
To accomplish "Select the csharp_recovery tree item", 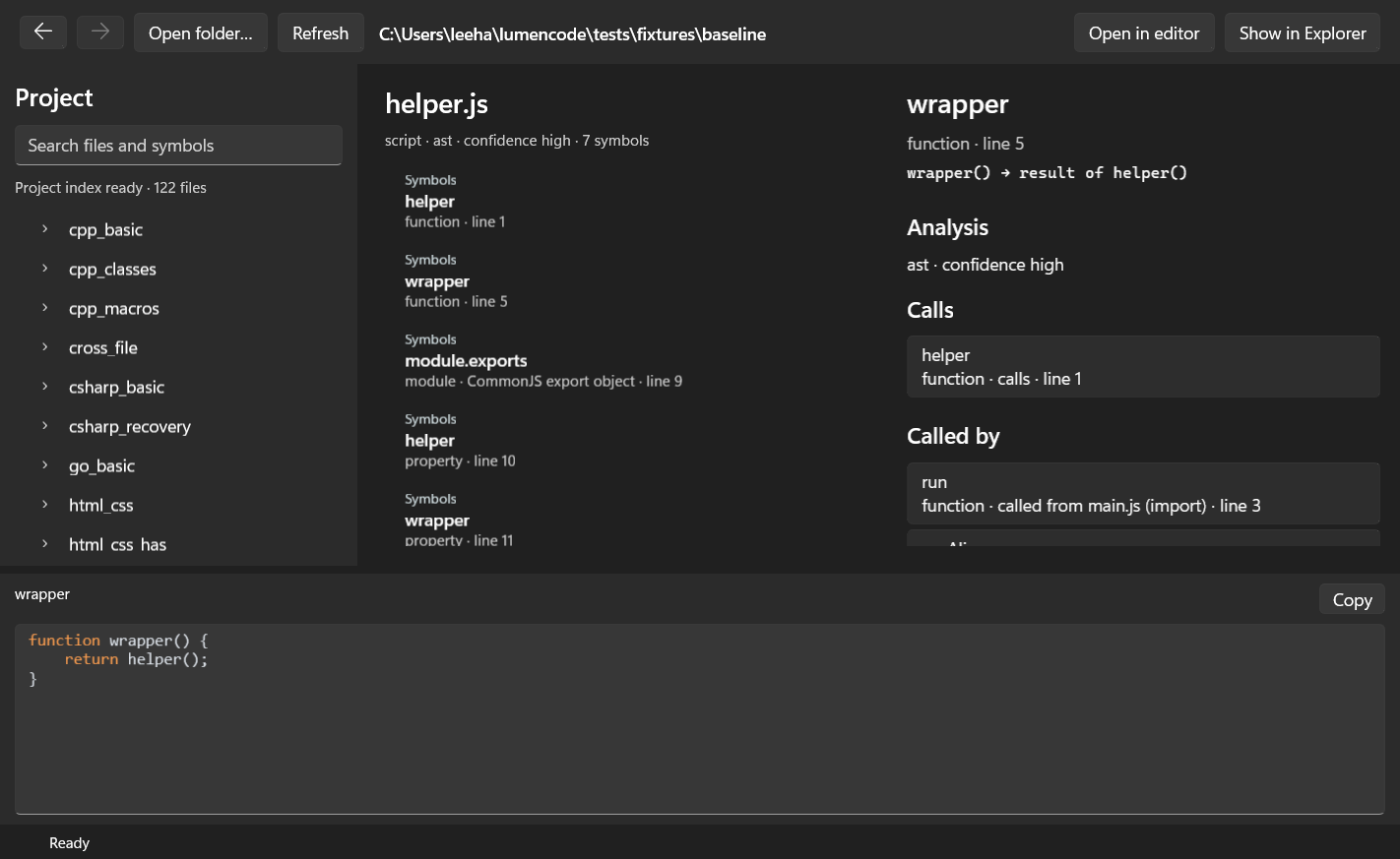I will coord(178,426).
